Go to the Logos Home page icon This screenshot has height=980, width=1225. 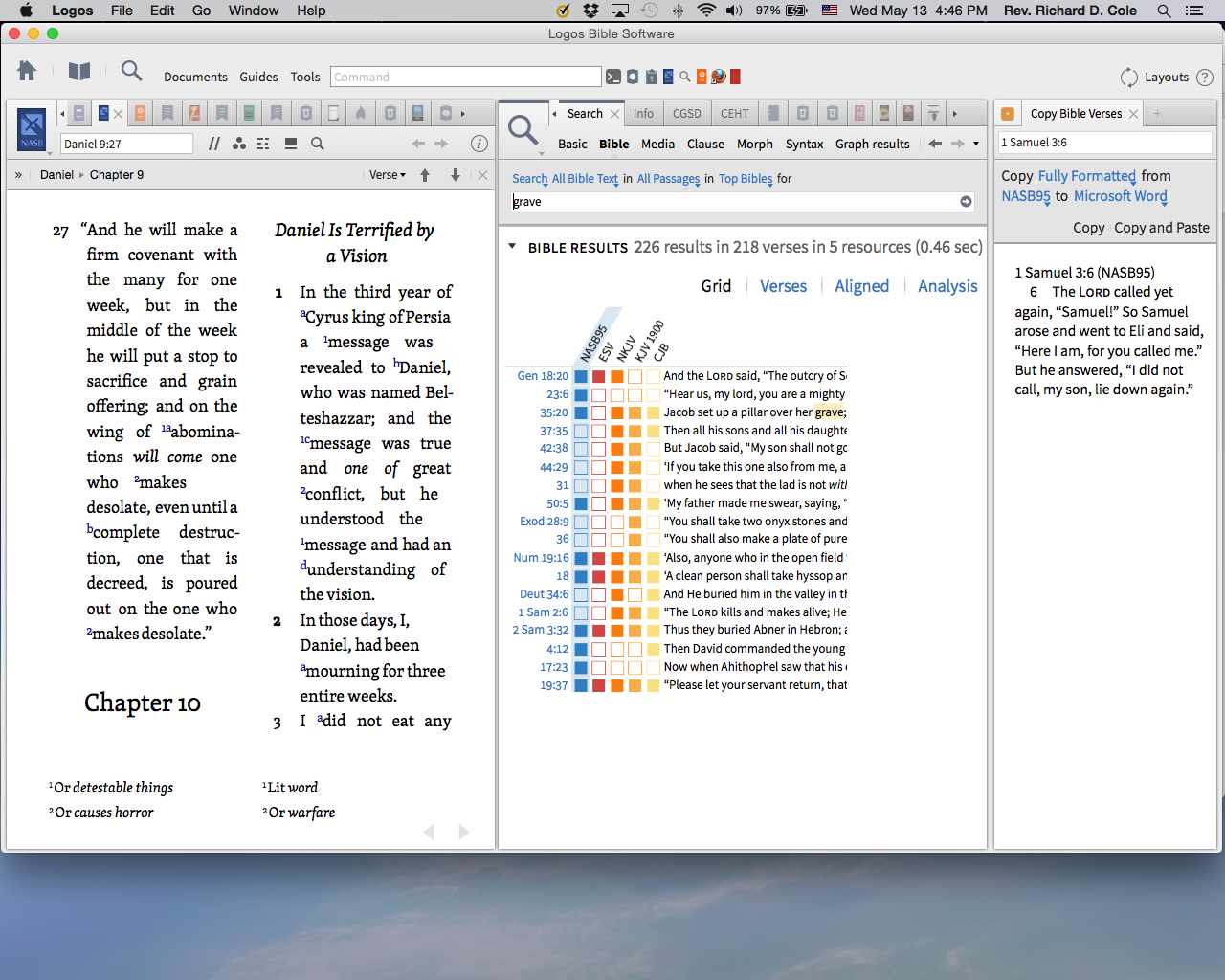tap(27, 71)
